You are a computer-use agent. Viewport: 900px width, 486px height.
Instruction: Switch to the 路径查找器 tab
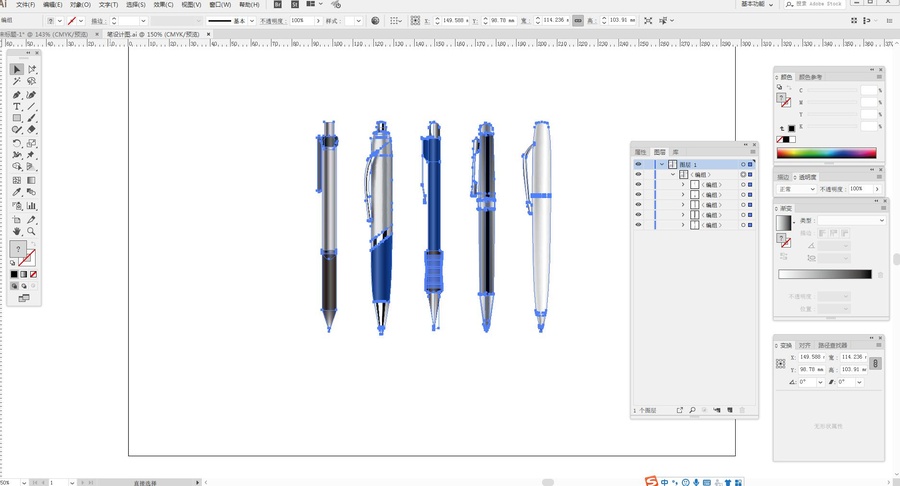(x=832, y=345)
